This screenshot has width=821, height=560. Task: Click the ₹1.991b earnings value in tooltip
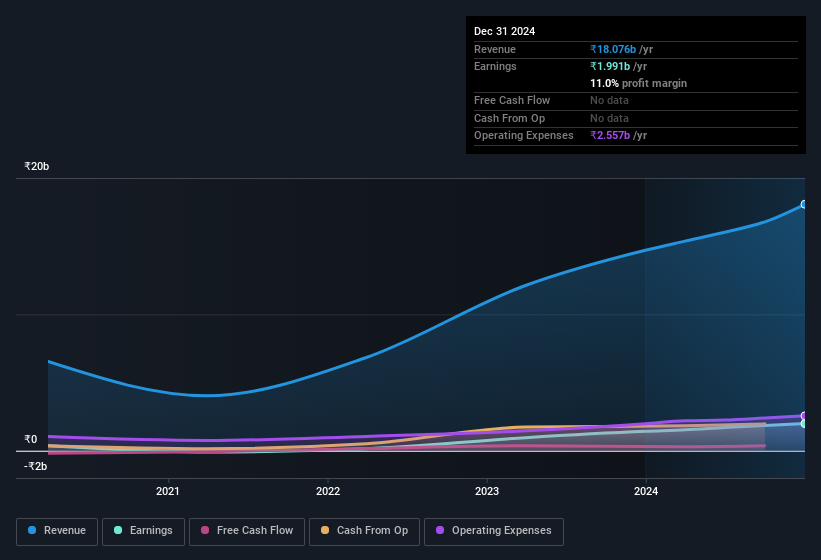tap(610, 66)
